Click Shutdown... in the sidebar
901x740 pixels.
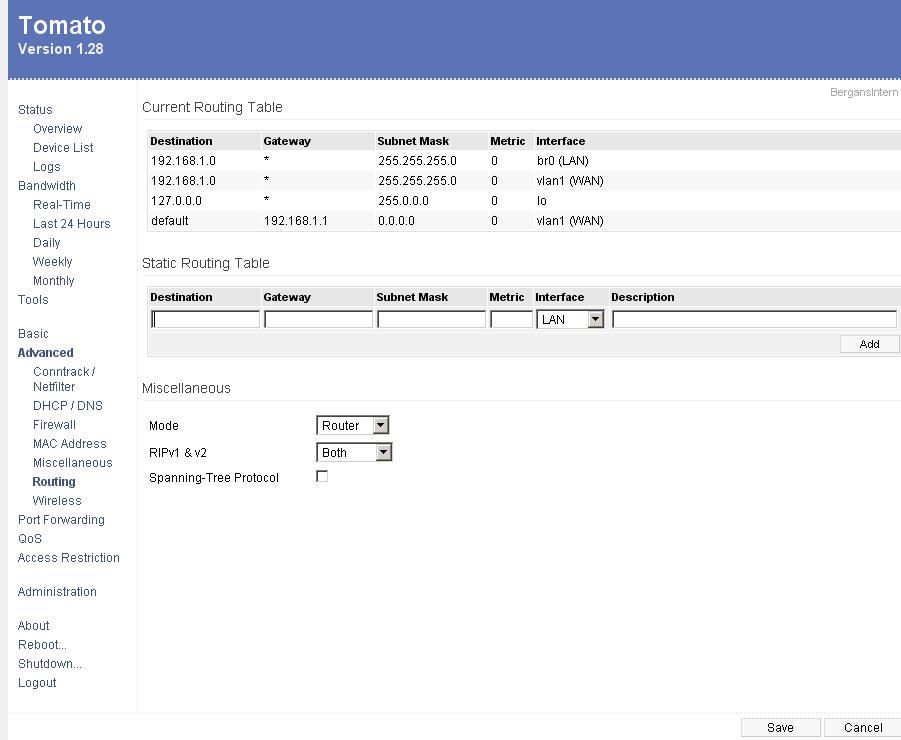49,663
